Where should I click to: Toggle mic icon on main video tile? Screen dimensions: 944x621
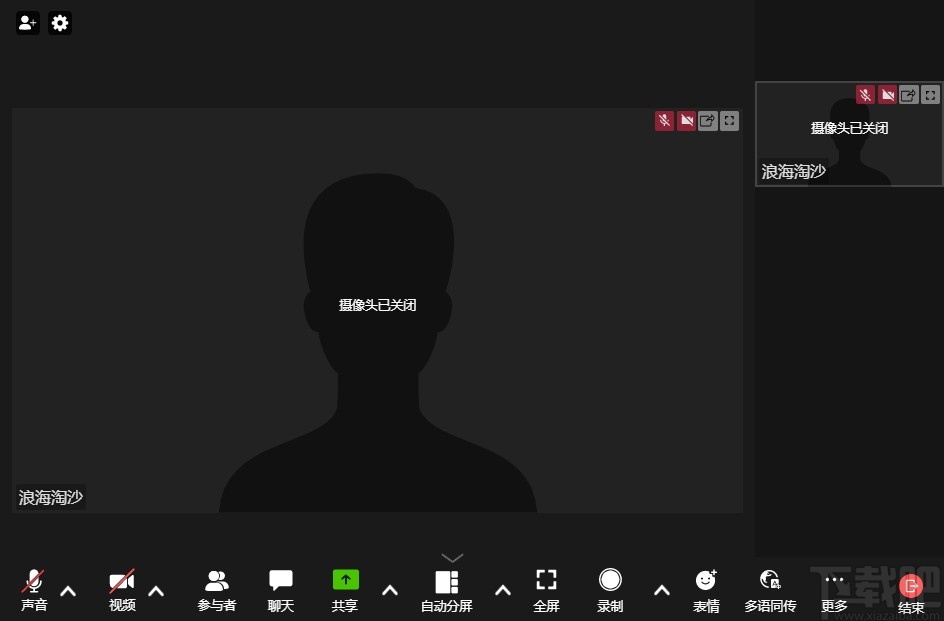point(664,121)
